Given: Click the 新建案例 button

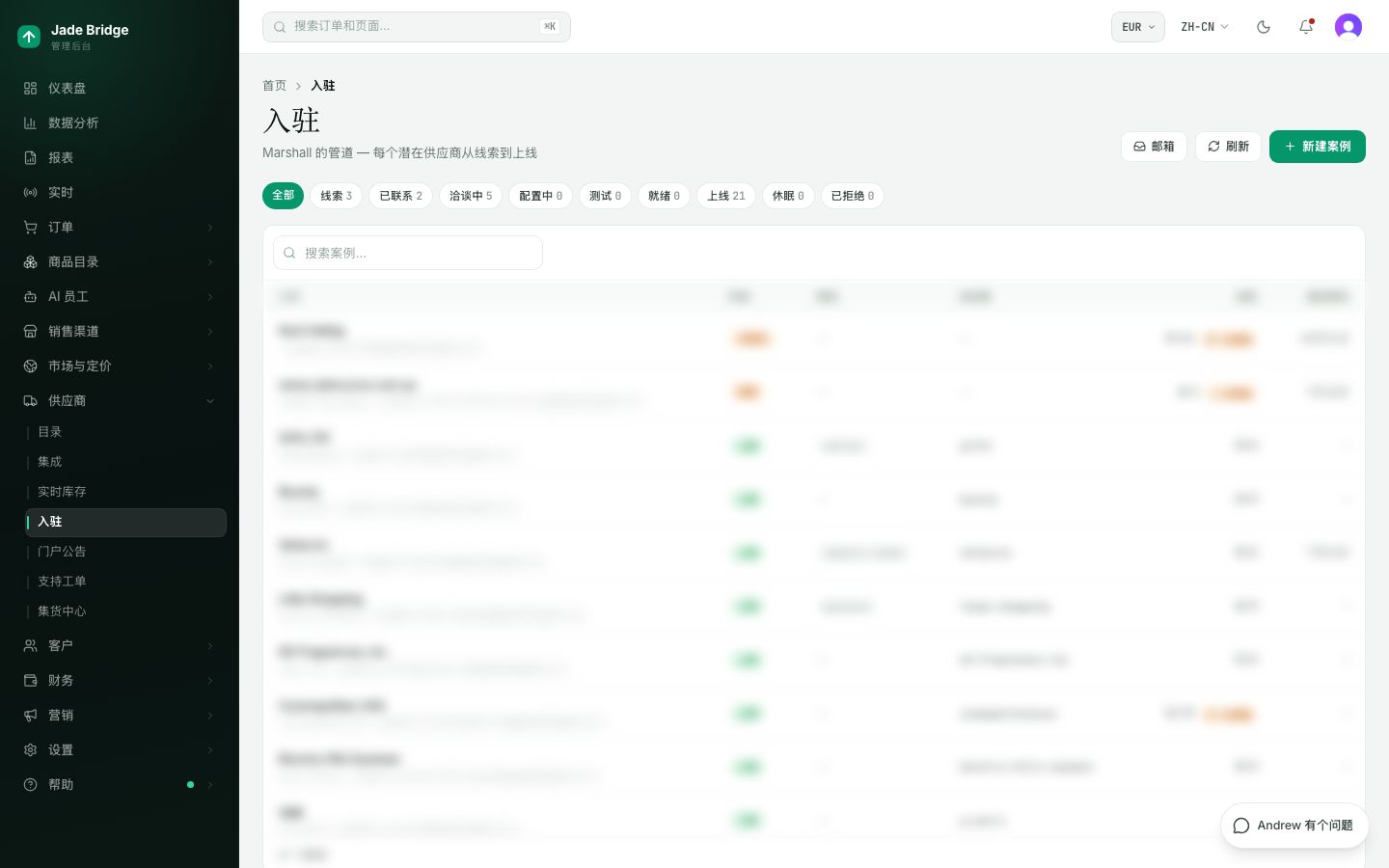Looking at the screenshot, I should point(1318,147).
